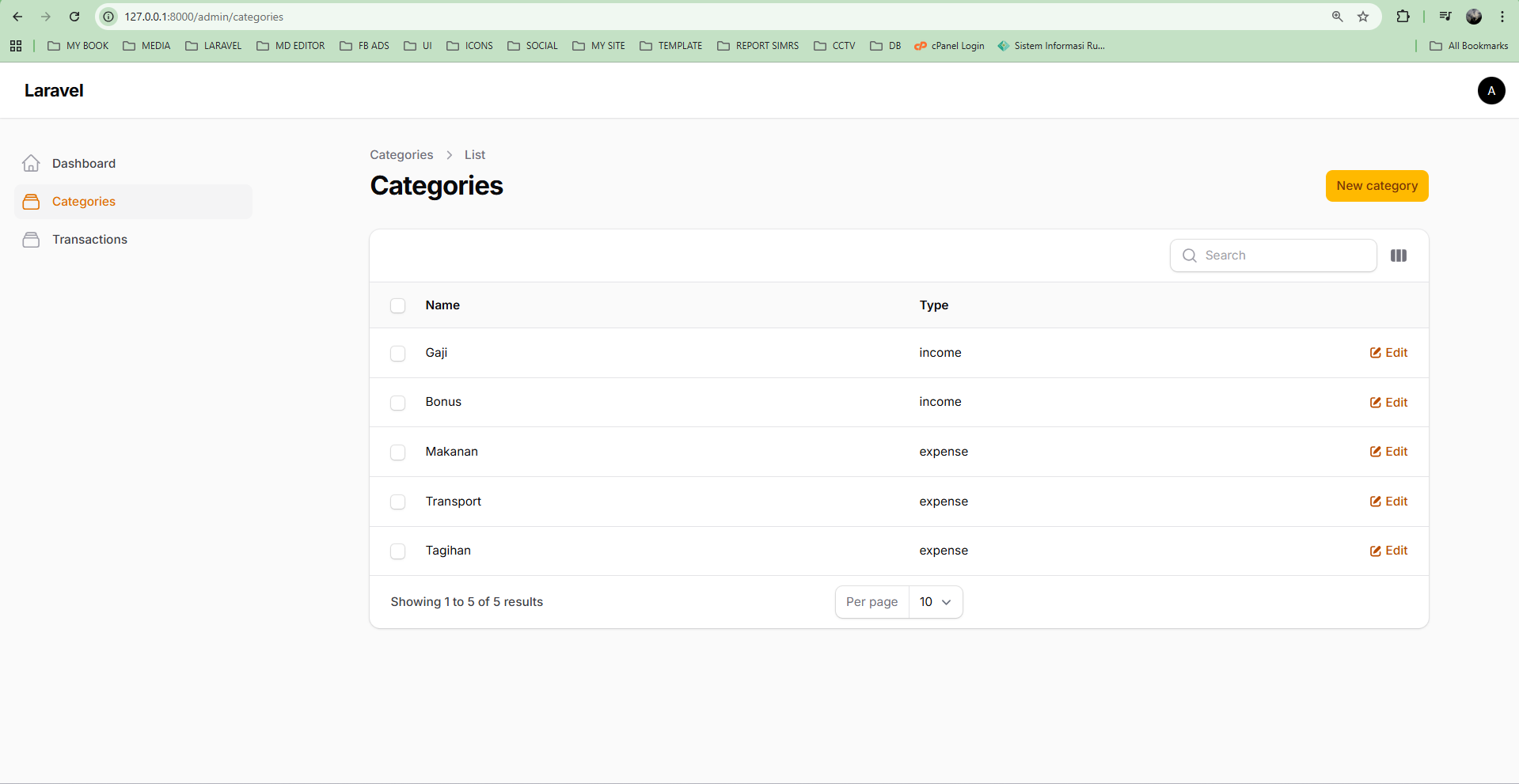Select all rows with header checkbox
This screenshot has width=1519, height=784.
[x=397, y=305]
